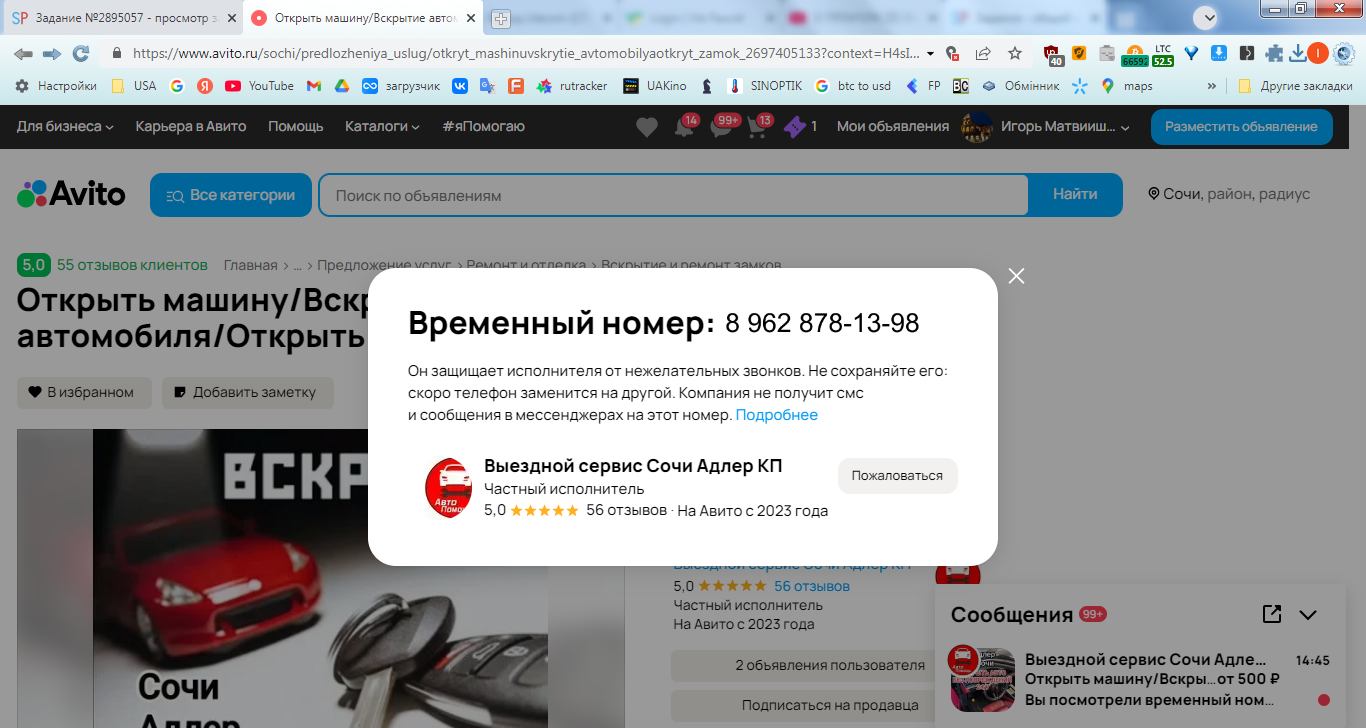Image resolution: width=1366 pixels, height=728 pixels.
Task: Click Разместить объявление button
Action: 1241,127
